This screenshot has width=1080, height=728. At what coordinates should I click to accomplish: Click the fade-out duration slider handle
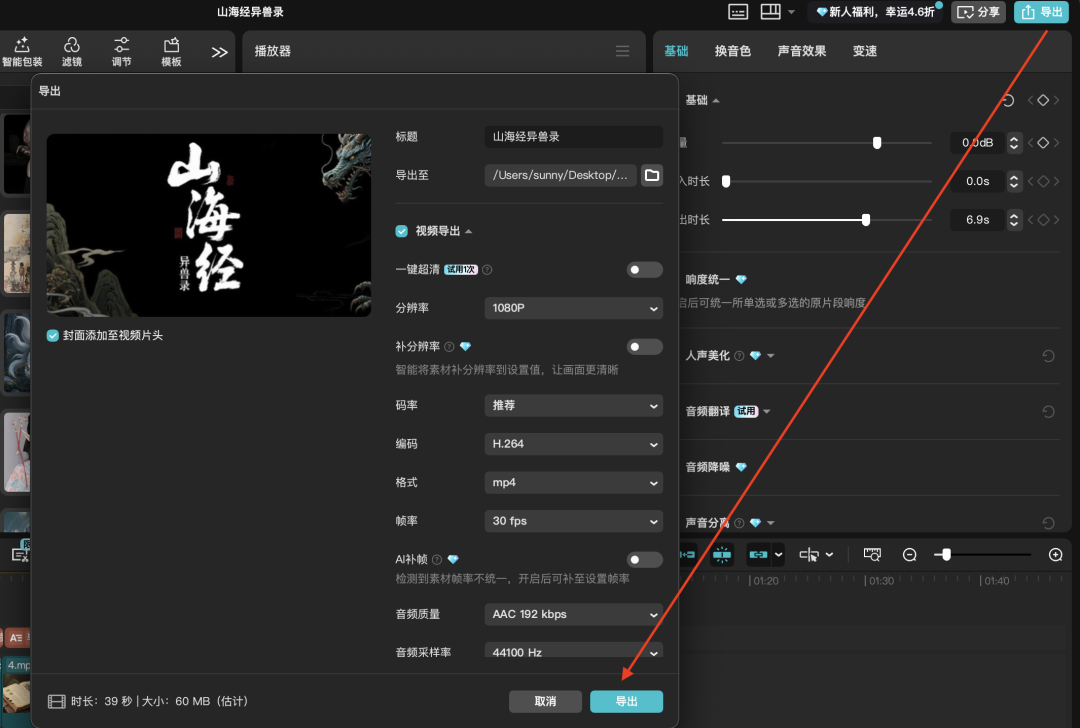point(866,220)
